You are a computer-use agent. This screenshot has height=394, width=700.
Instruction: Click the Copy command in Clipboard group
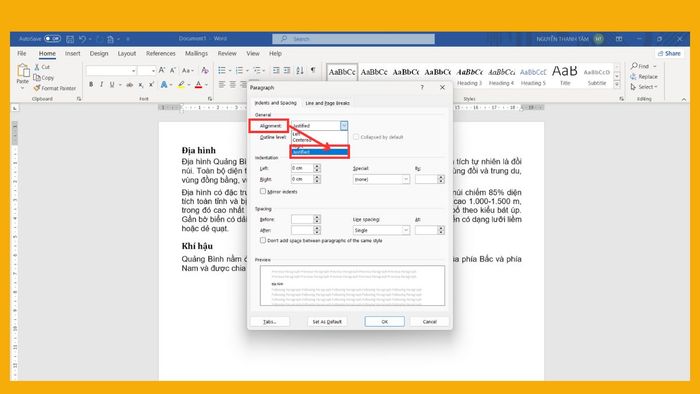pos(44,78)
